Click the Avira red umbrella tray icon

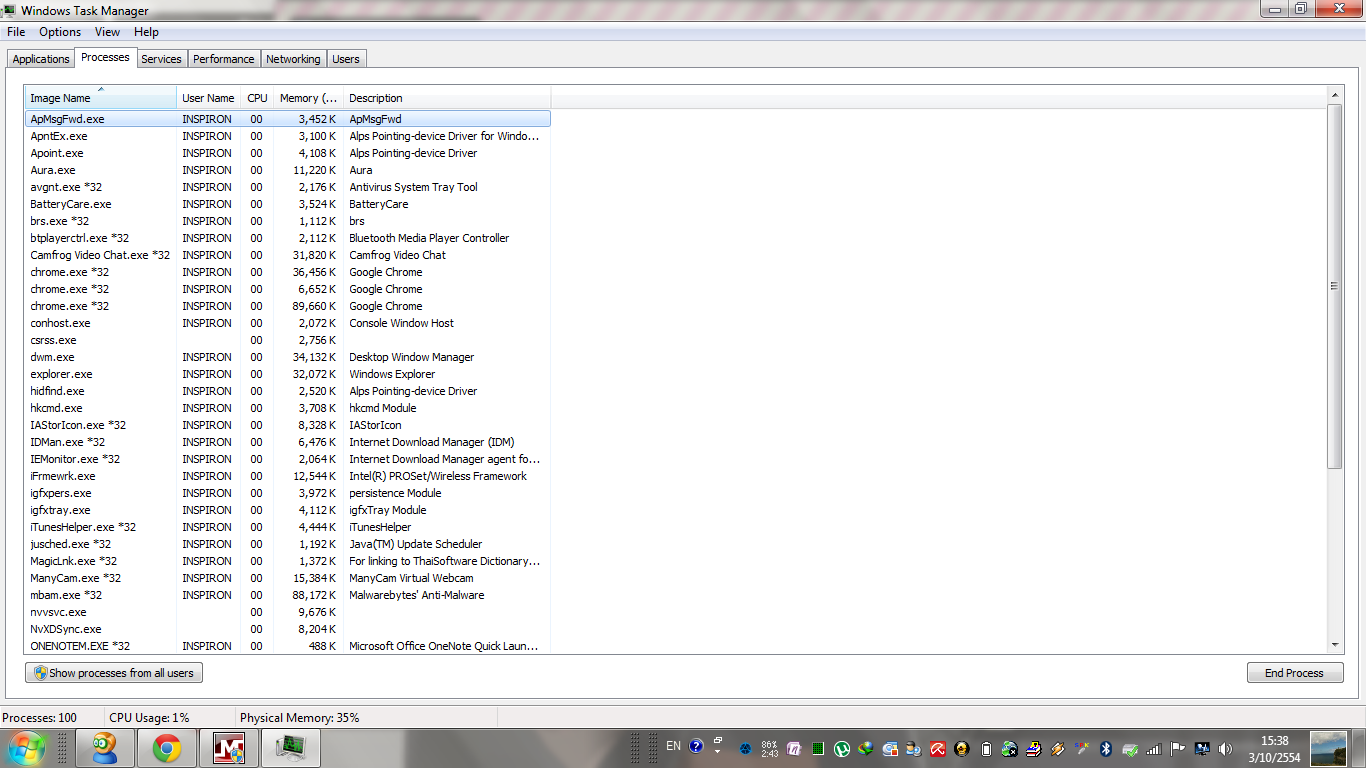pyautogui.click(x=938, y=748)
